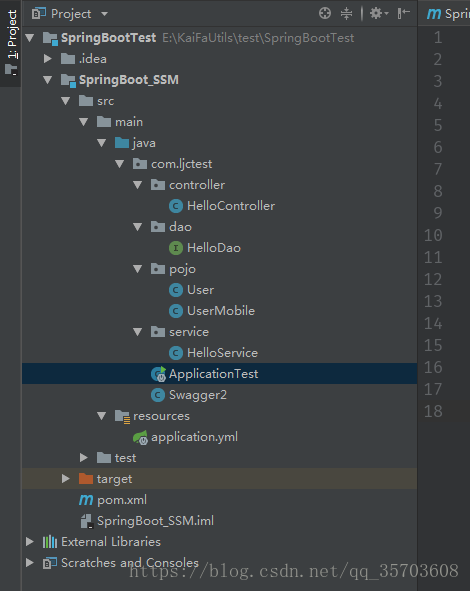Click the UserMobile class icon
This screenshot has width=470, height=591.
(176, 311)
